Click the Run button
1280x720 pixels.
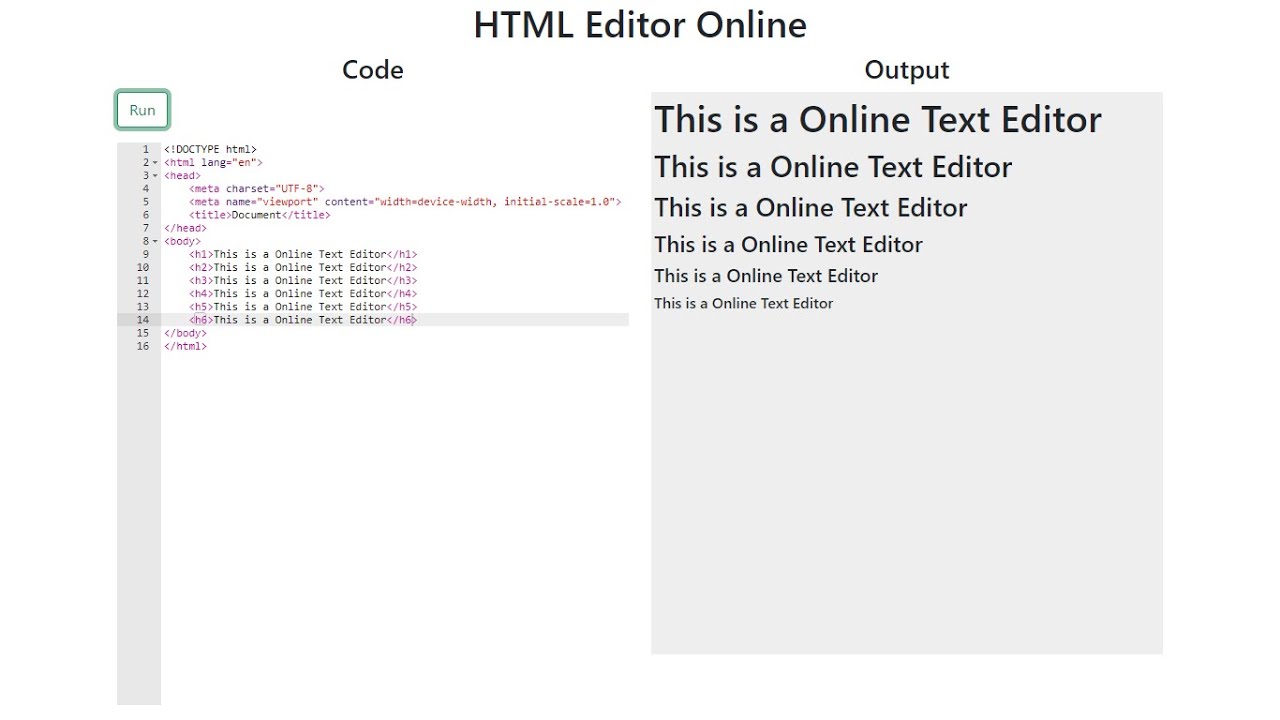tap(142, 110)
